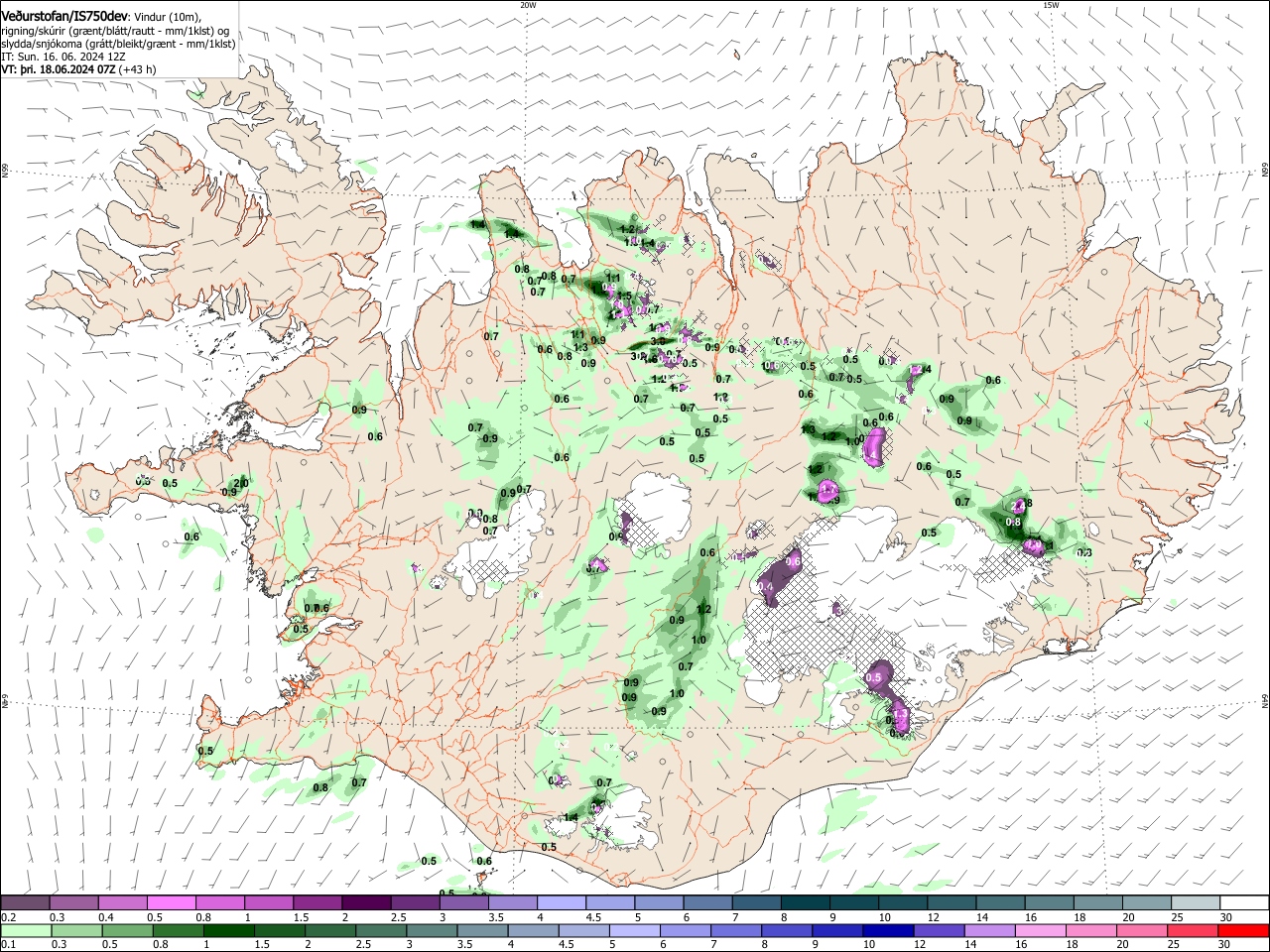Screen dimensions: 1270x952
Task: Click the bright red swatch after 30 on the lower scale
Action: (x=1244, y=931)
